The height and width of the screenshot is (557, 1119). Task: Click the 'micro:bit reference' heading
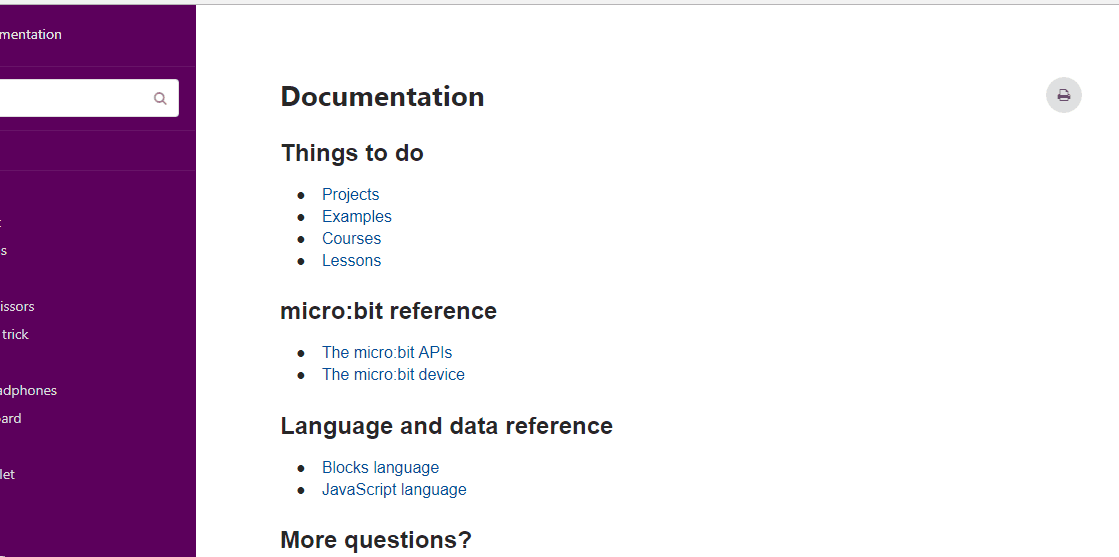388,311
